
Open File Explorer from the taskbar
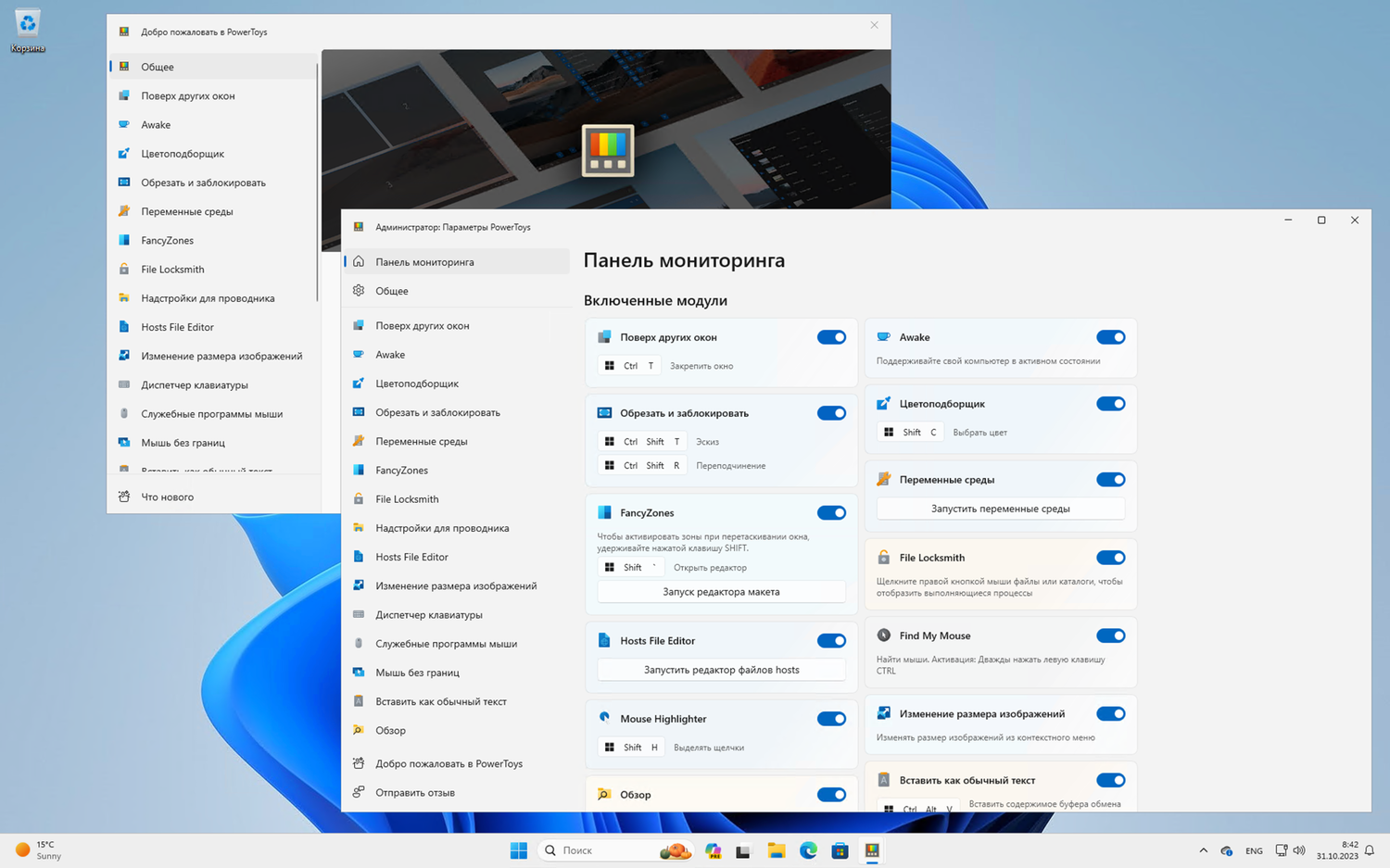pyautogui.click(x=777, y=850)
